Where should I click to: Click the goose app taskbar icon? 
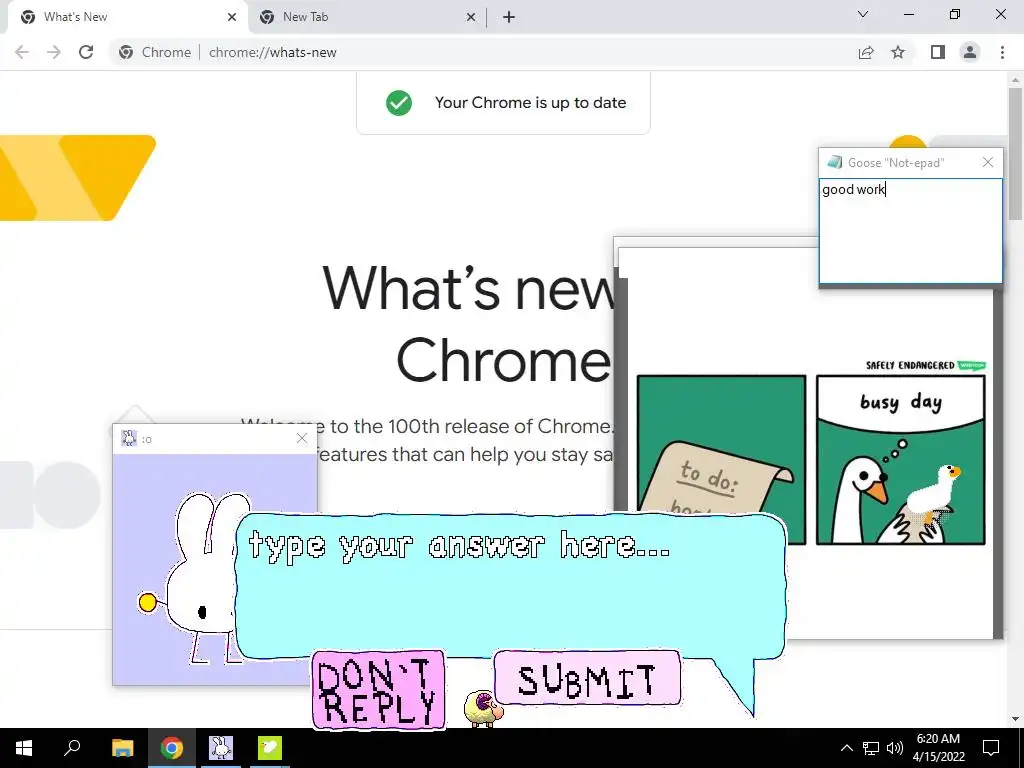[x=269, y=748]
